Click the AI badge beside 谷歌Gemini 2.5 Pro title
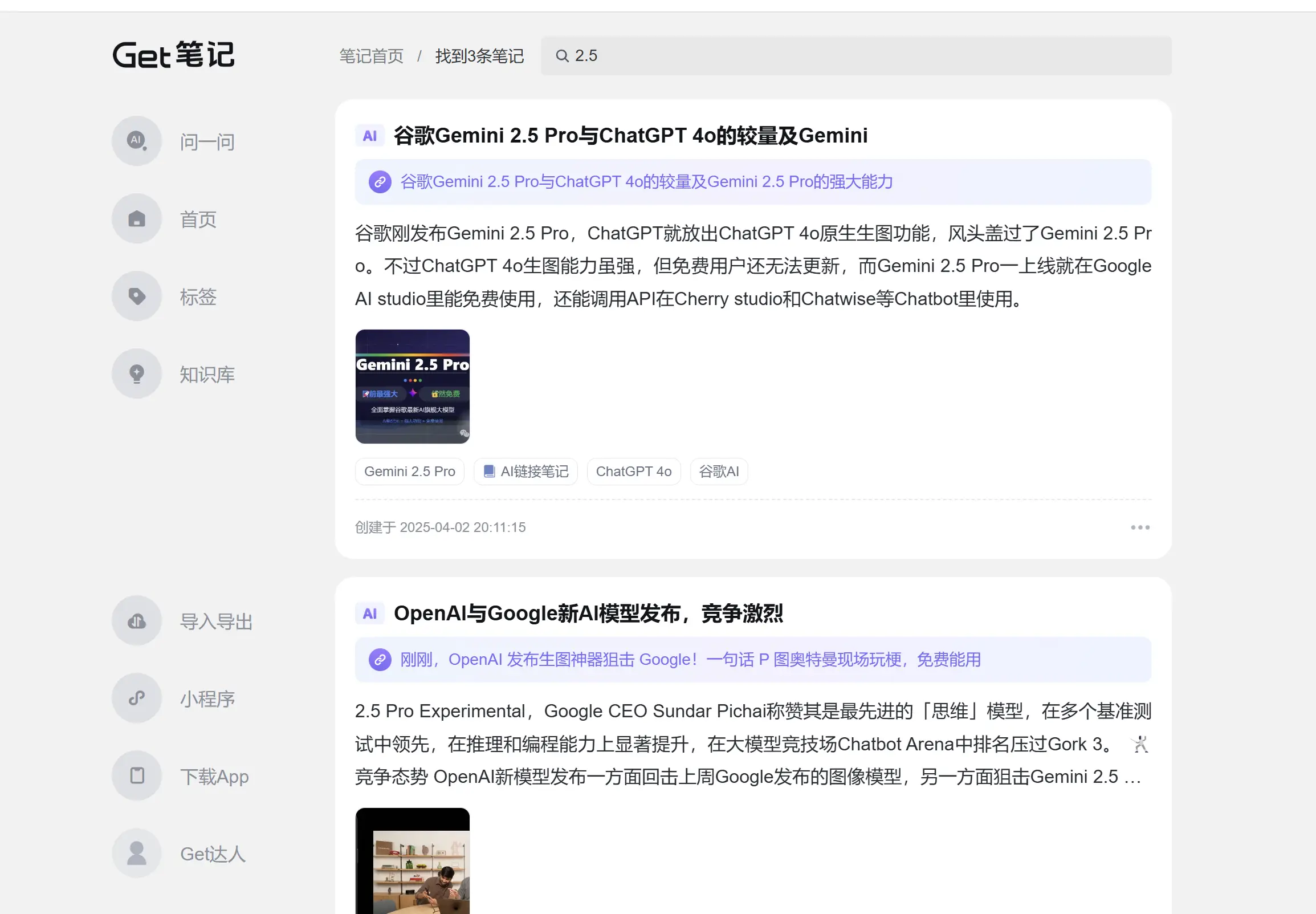Viewport: 1316px width, 914px height. (370, 136)
